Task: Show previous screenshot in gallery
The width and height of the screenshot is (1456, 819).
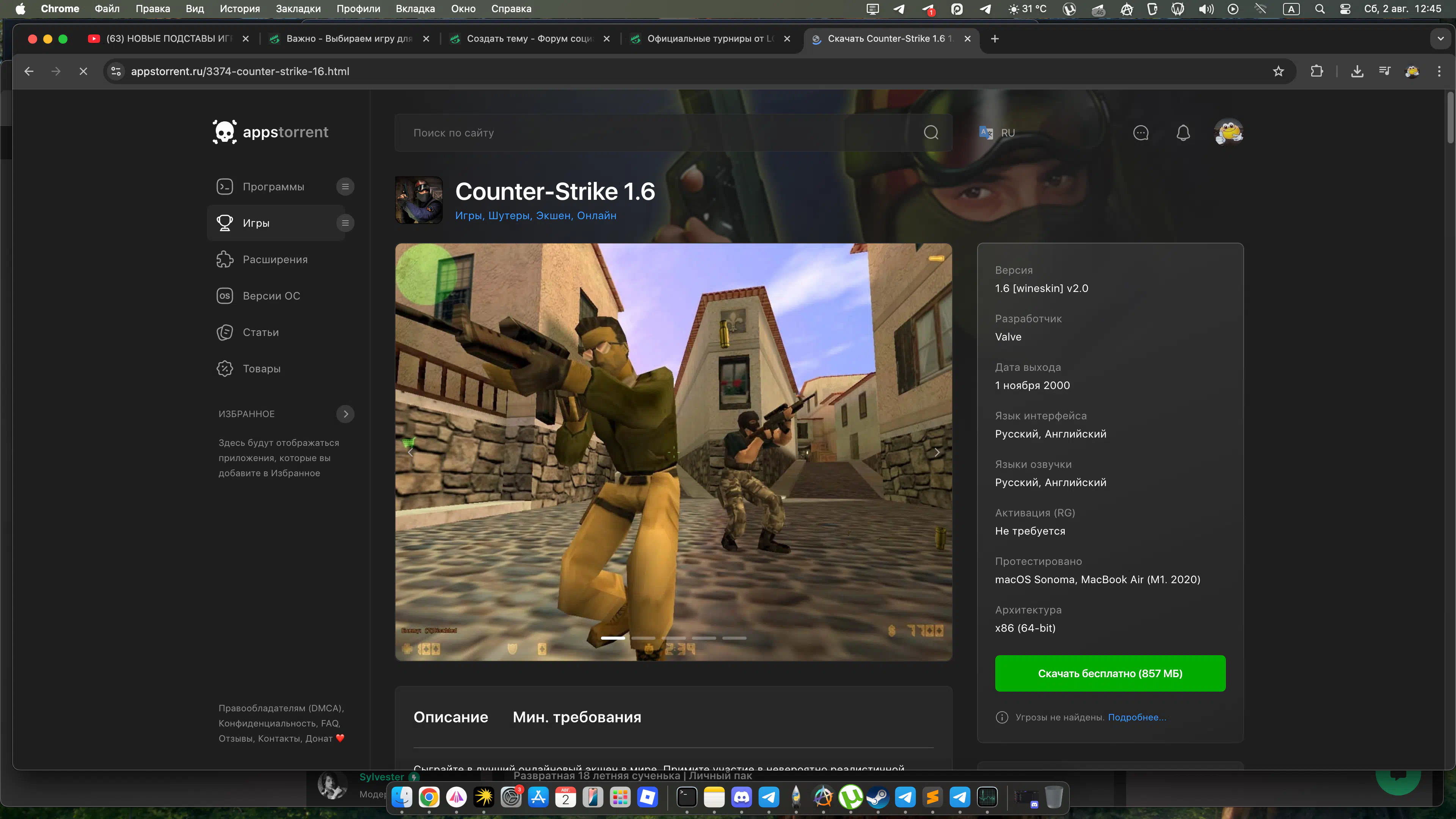Action: coord(411,452)
